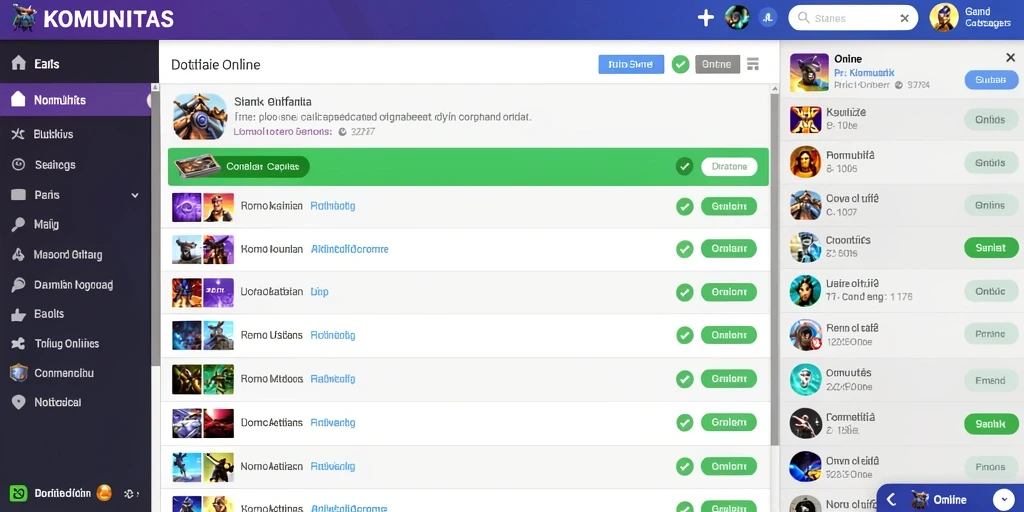Click round blue icon beside search
The width and height of the screenshot is (1024, 512).
coord(767,18)
